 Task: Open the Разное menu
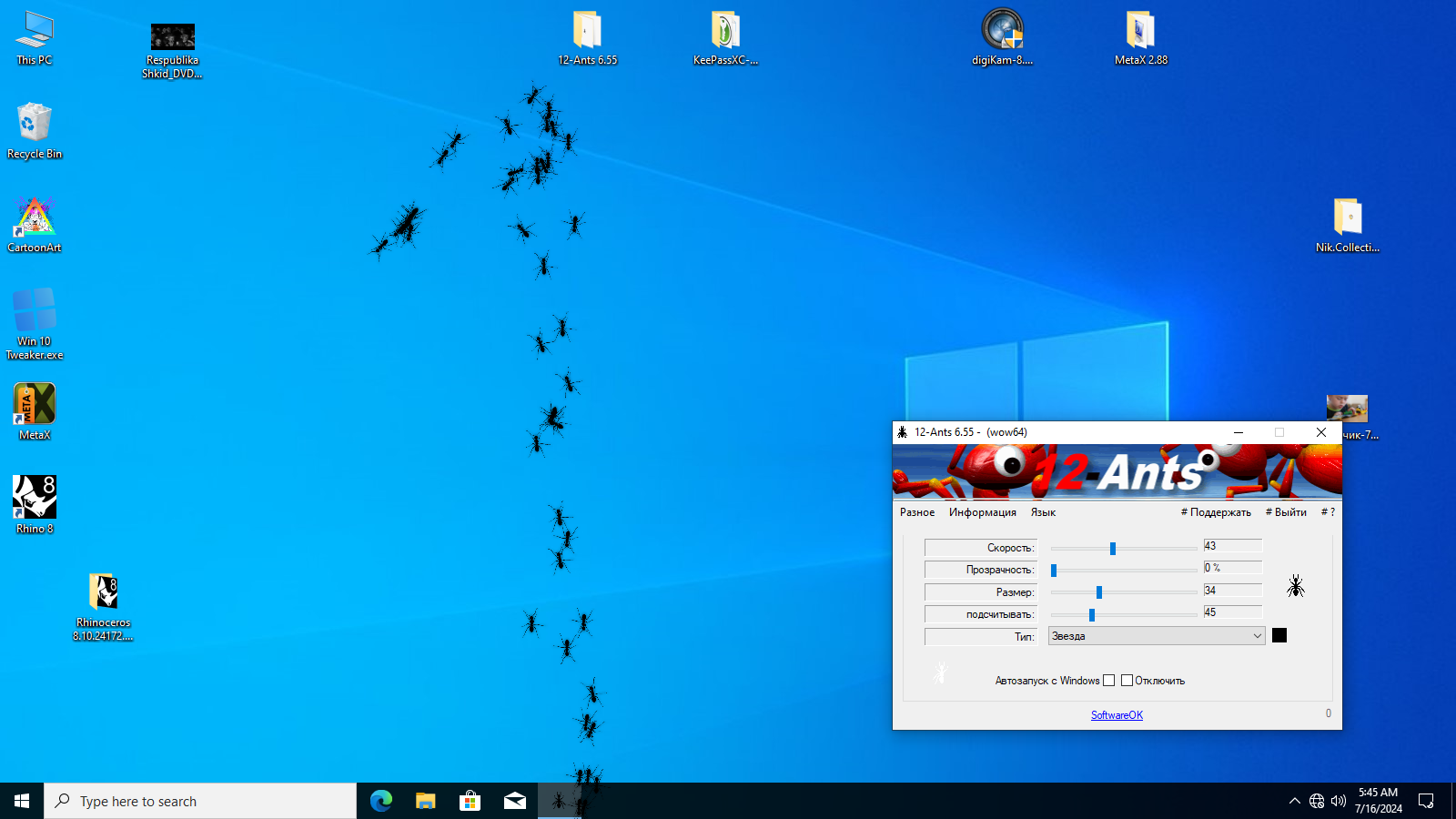coord(916,512)
